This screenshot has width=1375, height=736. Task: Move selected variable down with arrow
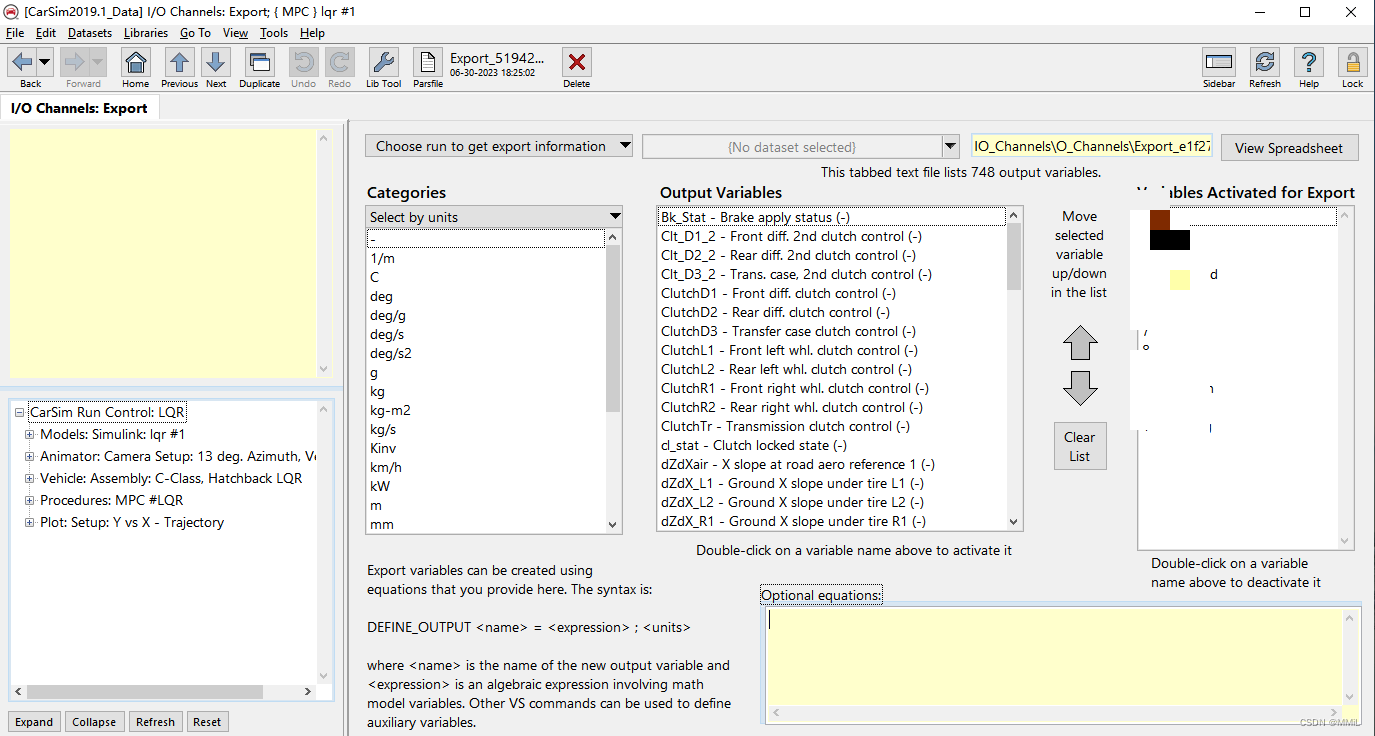(1080, 387)
